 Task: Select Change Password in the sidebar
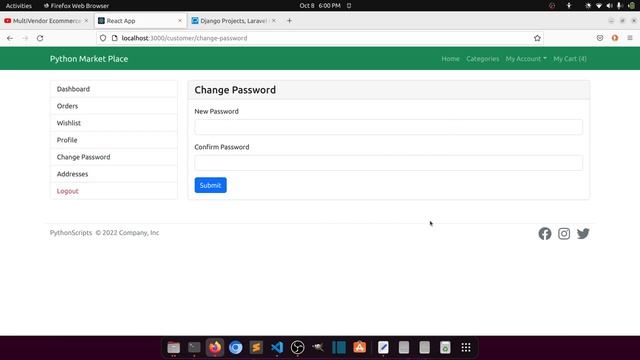pyautogui.click(x=114, y=157)
